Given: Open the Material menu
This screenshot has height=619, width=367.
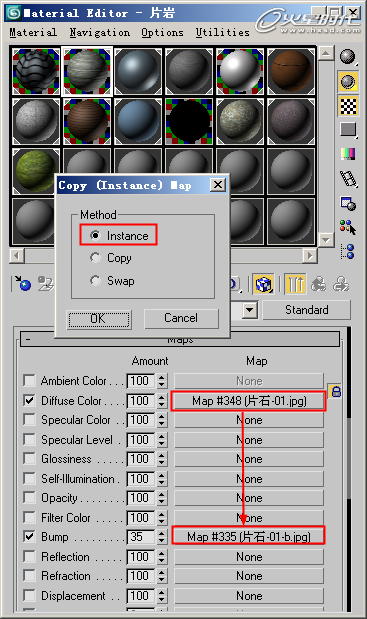Looking at the screenshot, I should pyautogui.click(x=33, y=32).
